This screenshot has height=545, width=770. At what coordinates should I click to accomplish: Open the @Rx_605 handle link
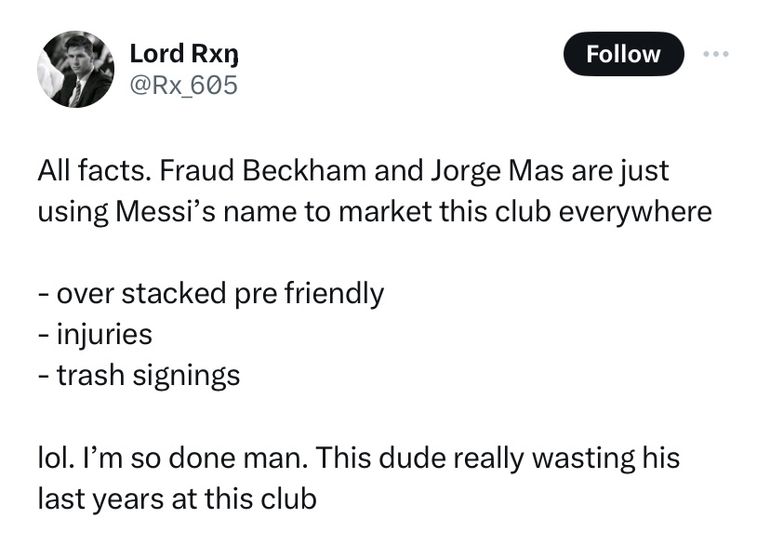click(184, 86)
